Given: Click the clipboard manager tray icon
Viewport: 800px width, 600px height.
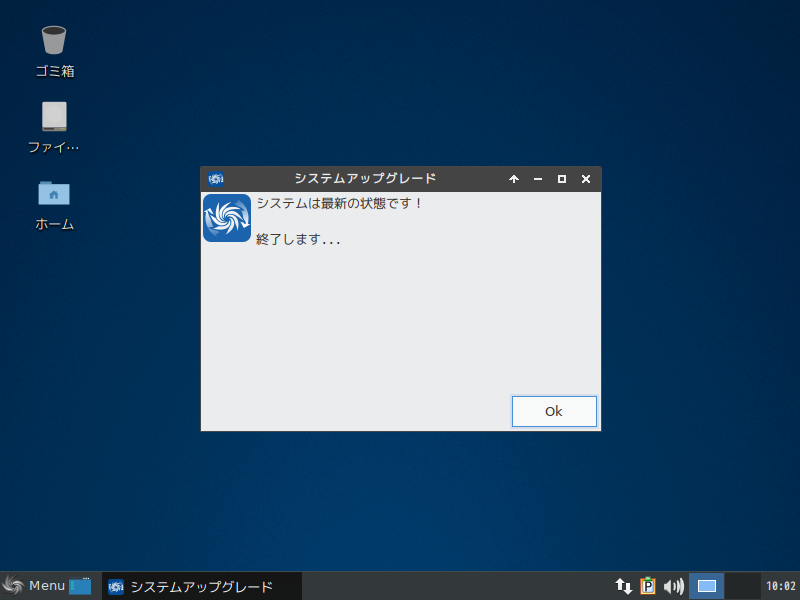Looking at the screenshot, I should click(x=648, y=586).
